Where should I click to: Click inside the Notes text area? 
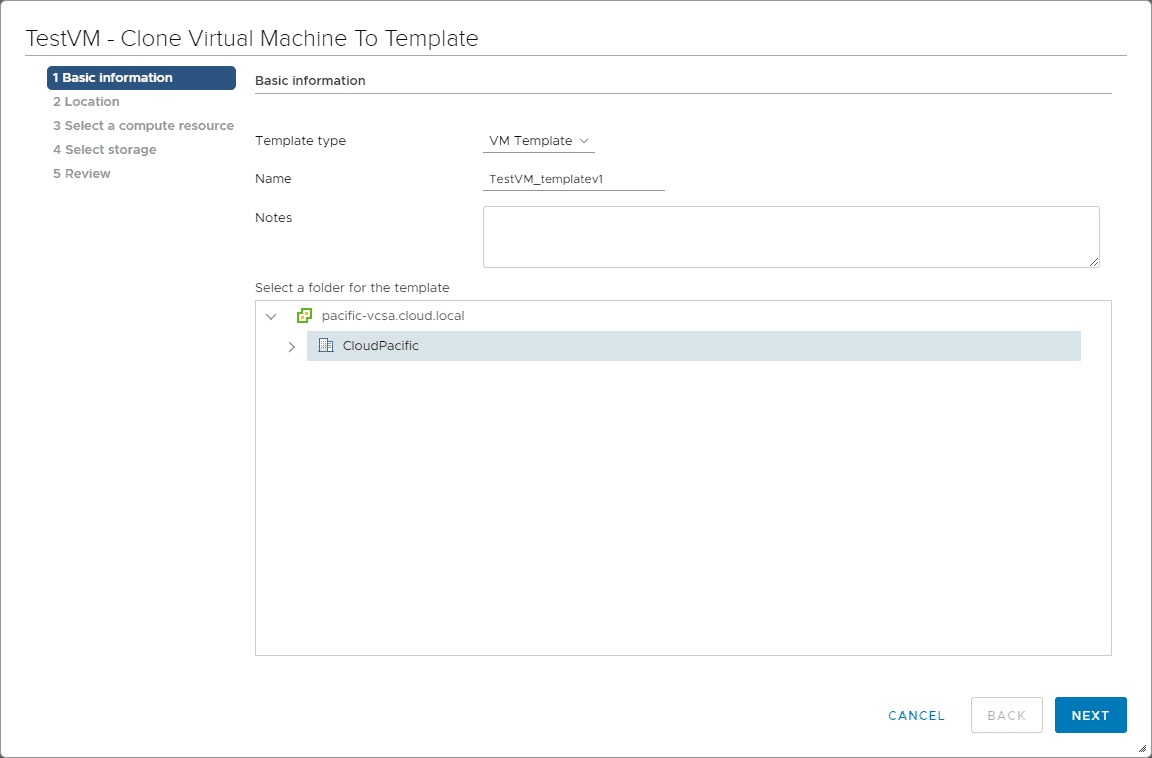(790, 237)
